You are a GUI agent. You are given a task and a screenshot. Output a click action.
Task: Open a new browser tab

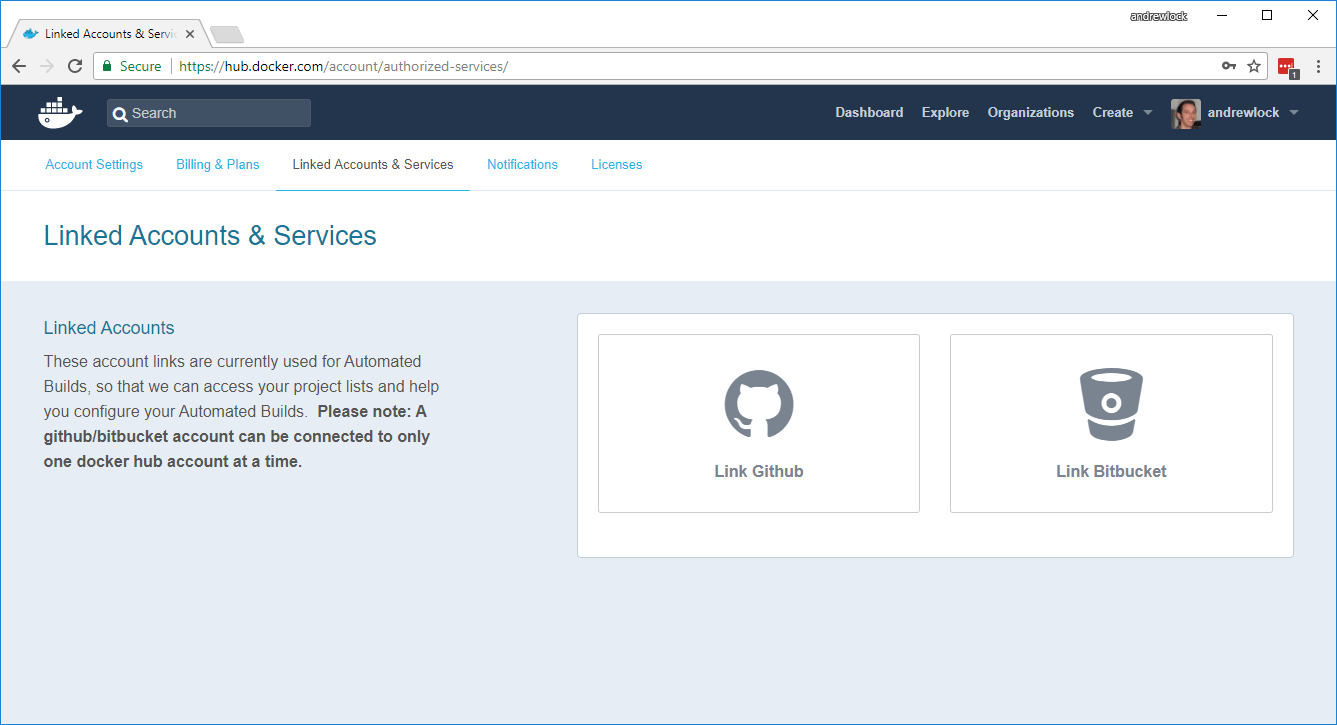click(x=227, y=35)
